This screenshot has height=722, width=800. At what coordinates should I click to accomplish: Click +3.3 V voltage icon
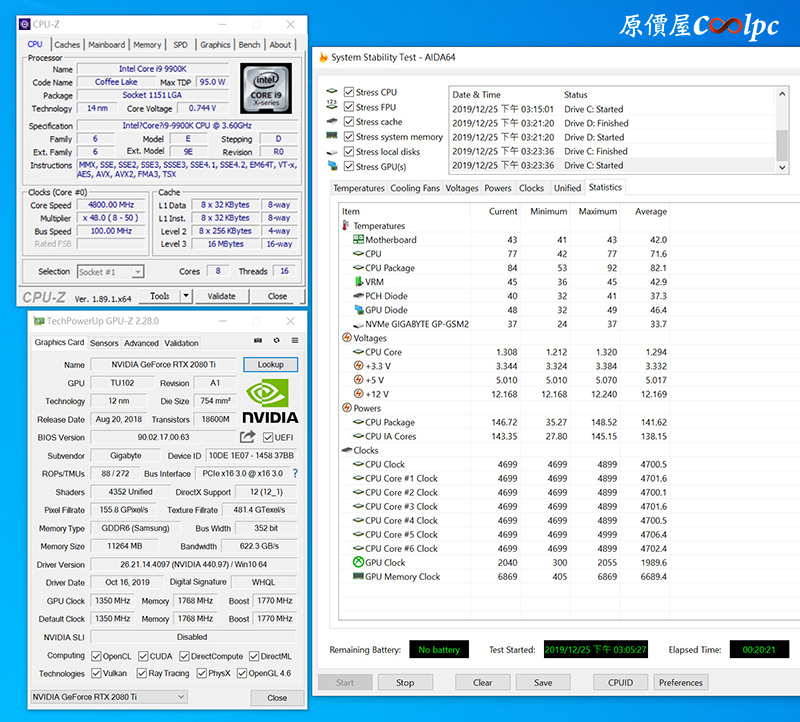click(359, 366)
